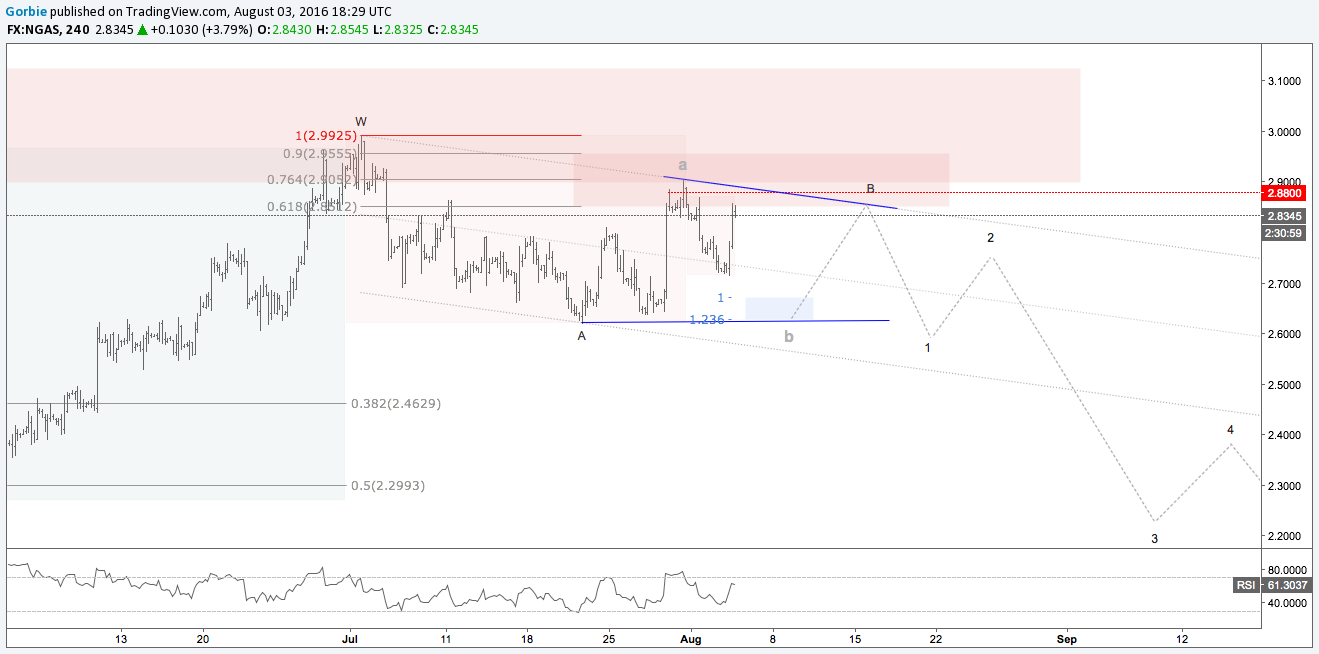Open the author name Gorbie link
This screenshot has width=1319, height=654.
(25, 11)
